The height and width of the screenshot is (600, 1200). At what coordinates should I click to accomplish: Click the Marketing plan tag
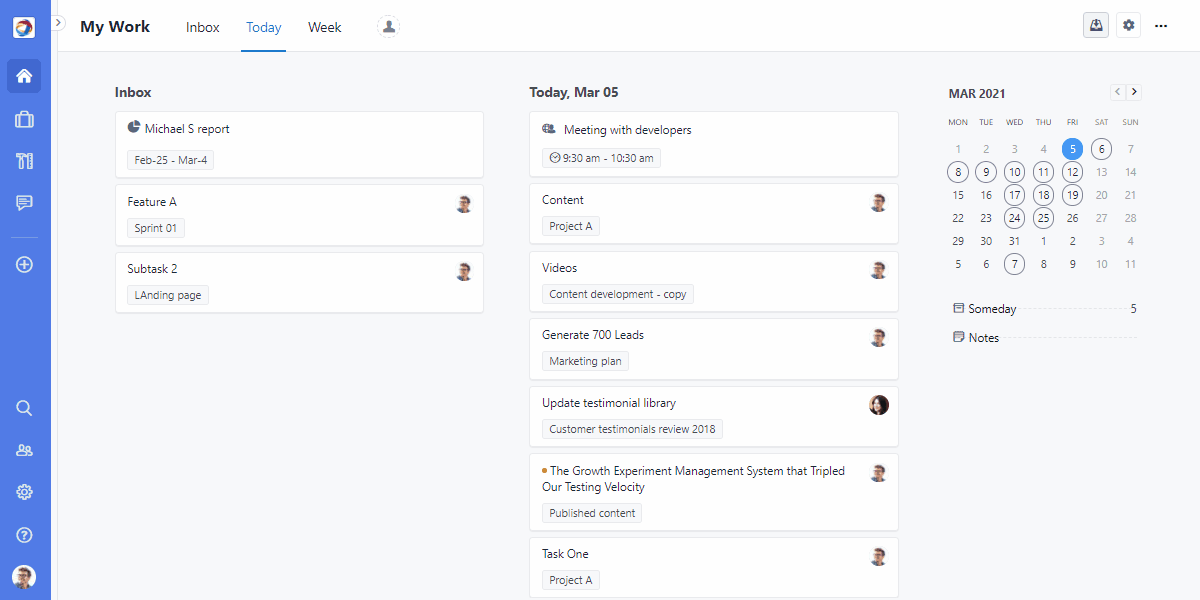(586, 361)
